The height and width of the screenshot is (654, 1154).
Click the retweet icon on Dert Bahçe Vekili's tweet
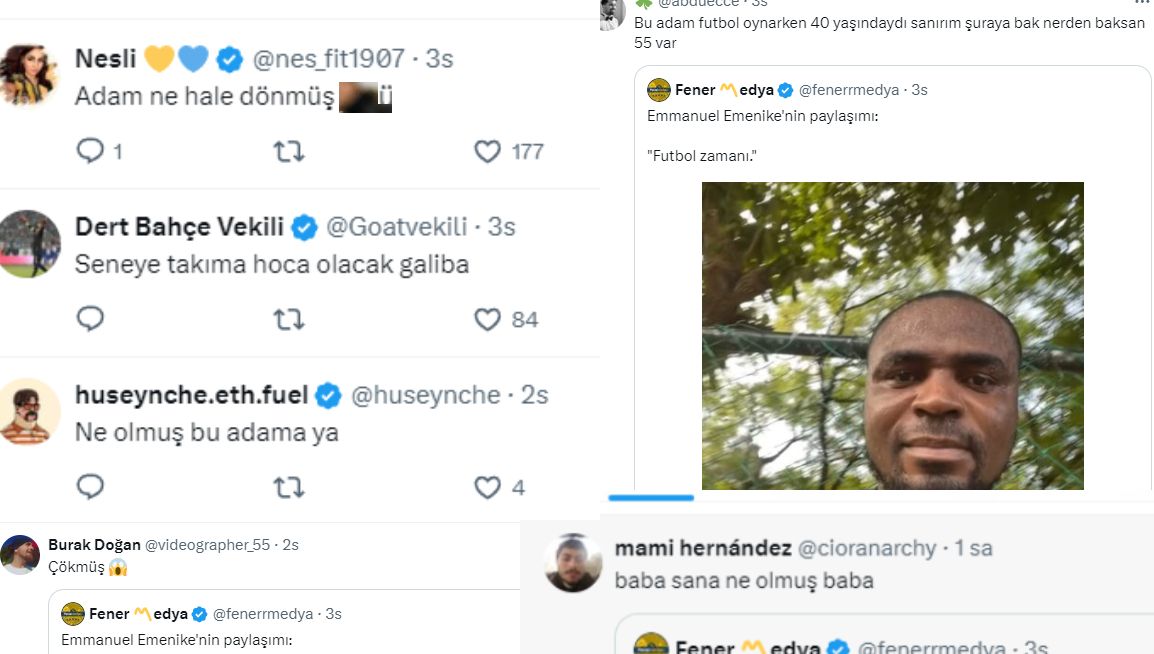pos(289,319)
